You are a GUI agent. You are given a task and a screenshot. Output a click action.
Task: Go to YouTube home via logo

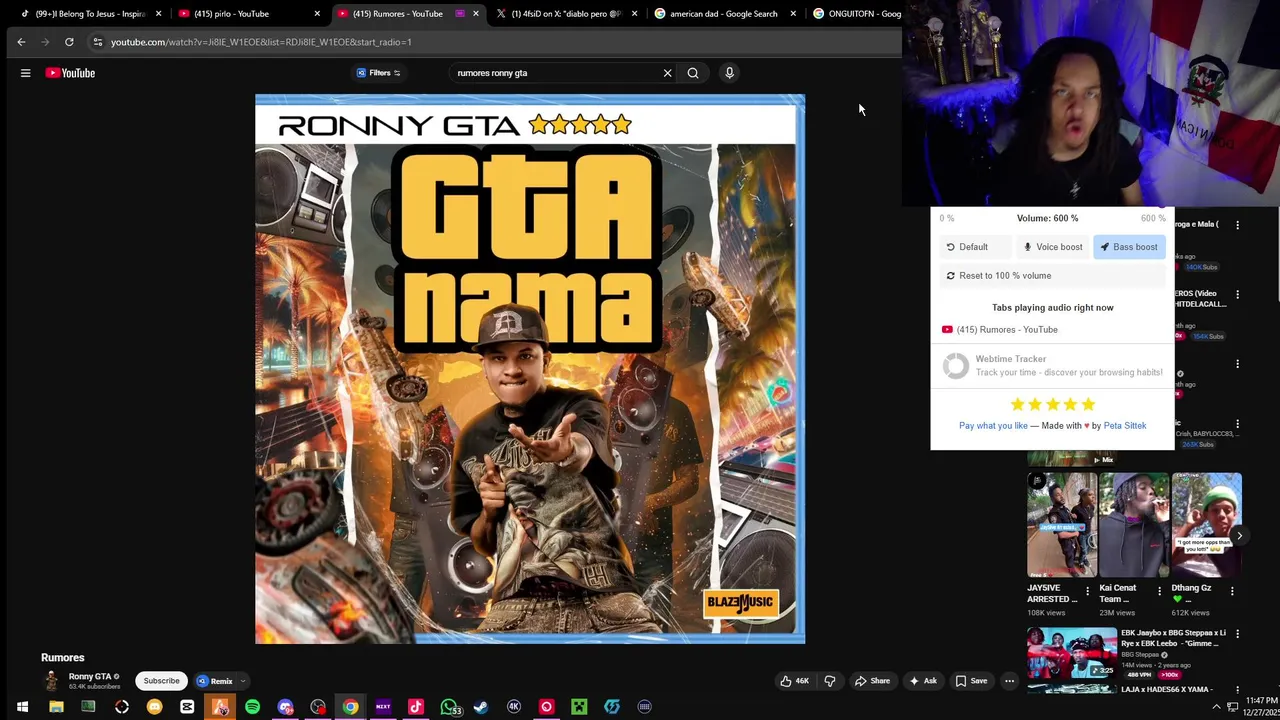point(70,73)
